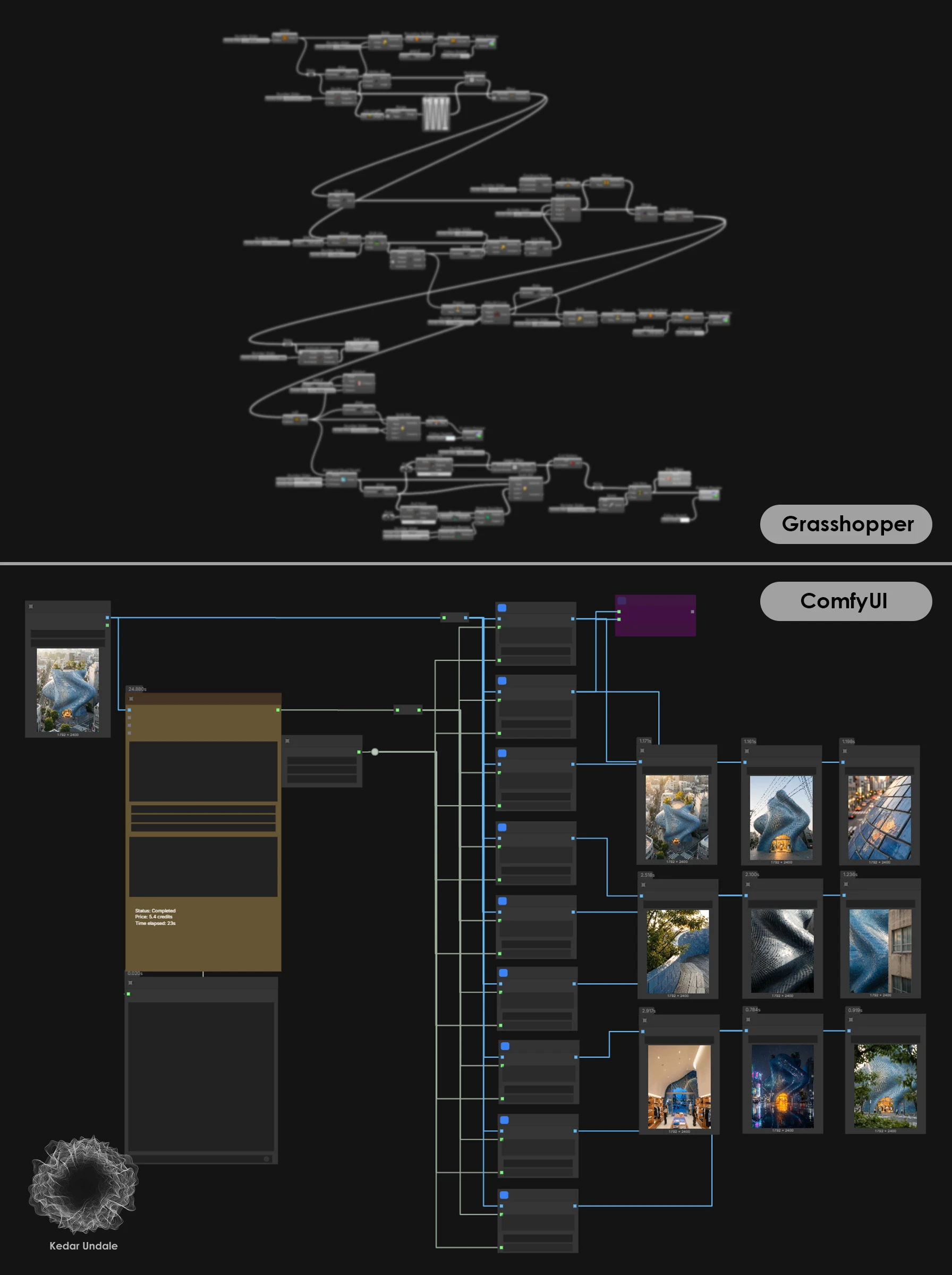Click the "Status: Completed" text in brown node
Image resolution: width=952 pixels, height=1275 pixels.
(155, 911)
